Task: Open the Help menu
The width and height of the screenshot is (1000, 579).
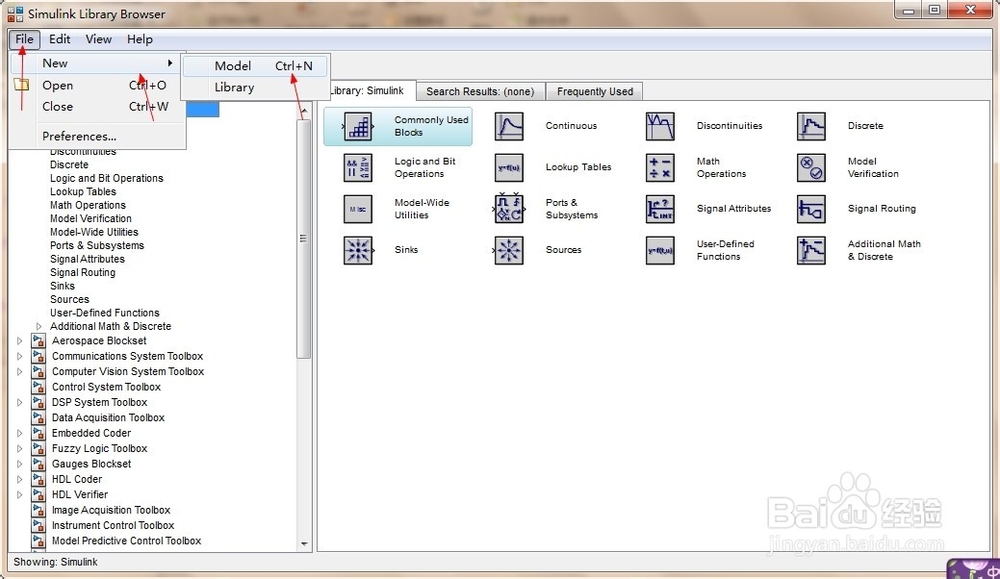Action: coord(140,39)
